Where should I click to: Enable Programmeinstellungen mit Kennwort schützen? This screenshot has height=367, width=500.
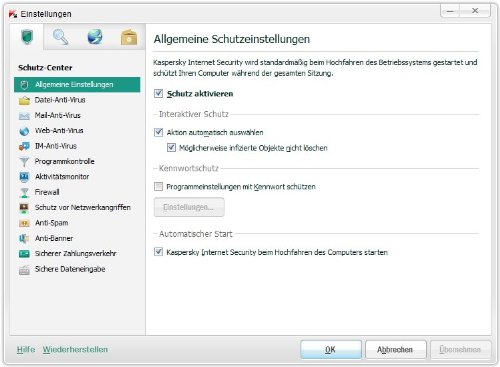point(159,186)
